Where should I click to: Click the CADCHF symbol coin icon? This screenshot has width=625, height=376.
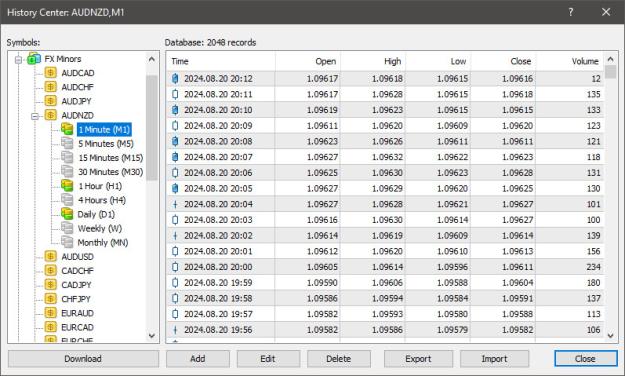point(51,270)
